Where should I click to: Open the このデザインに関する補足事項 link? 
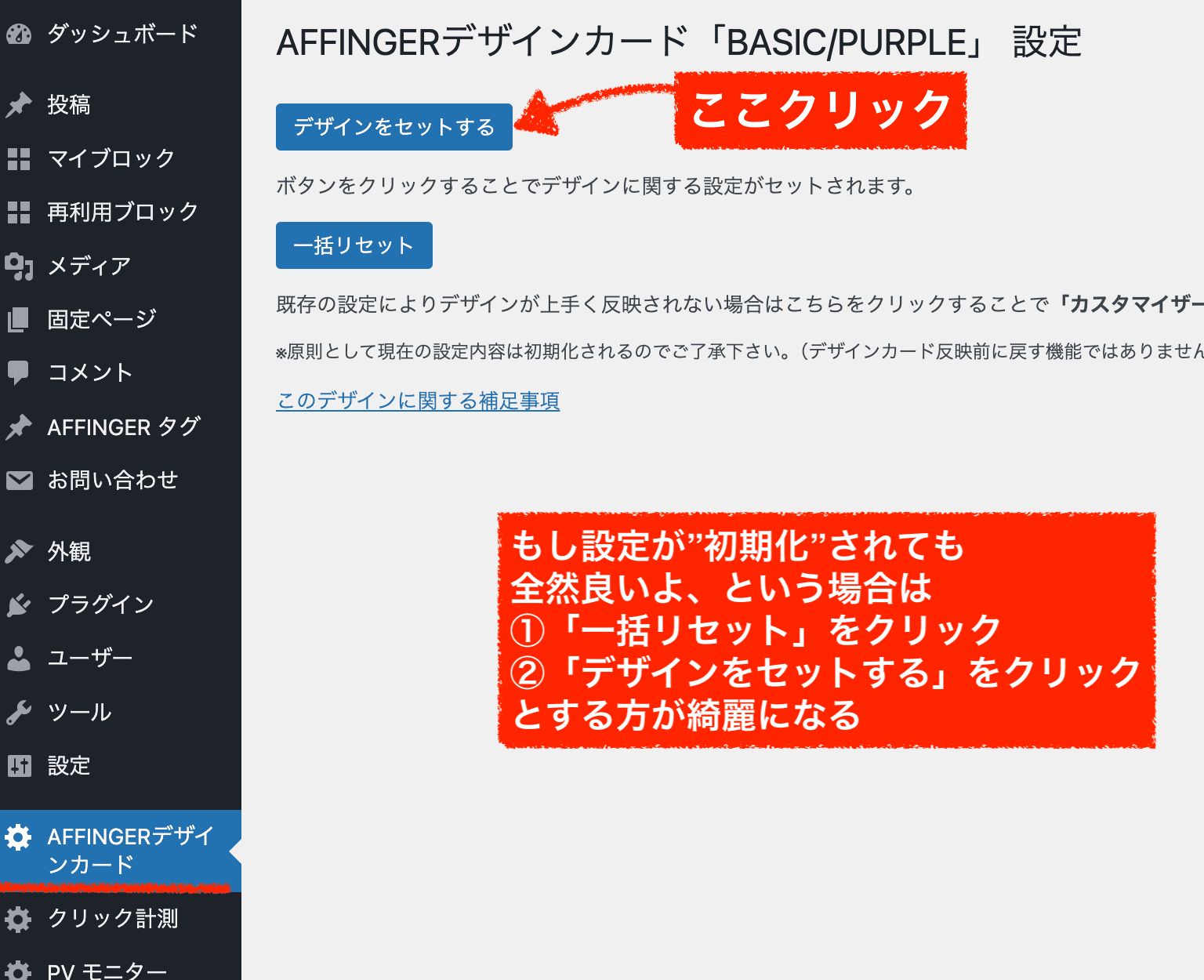417,401
